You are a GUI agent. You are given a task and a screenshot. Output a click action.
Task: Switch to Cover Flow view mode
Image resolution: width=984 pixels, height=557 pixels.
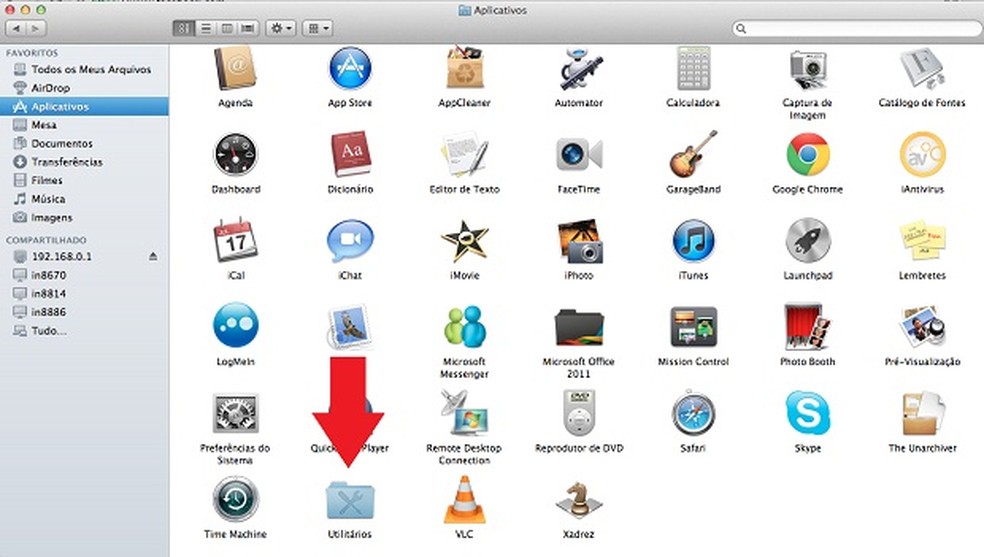tap(249, 28)
